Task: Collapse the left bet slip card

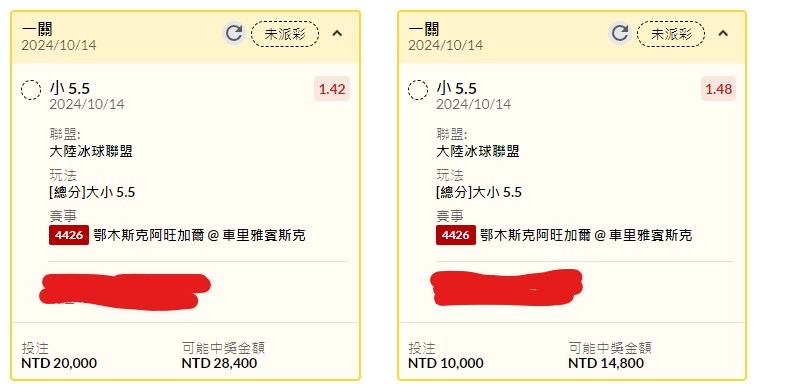Action: point(337,34)
